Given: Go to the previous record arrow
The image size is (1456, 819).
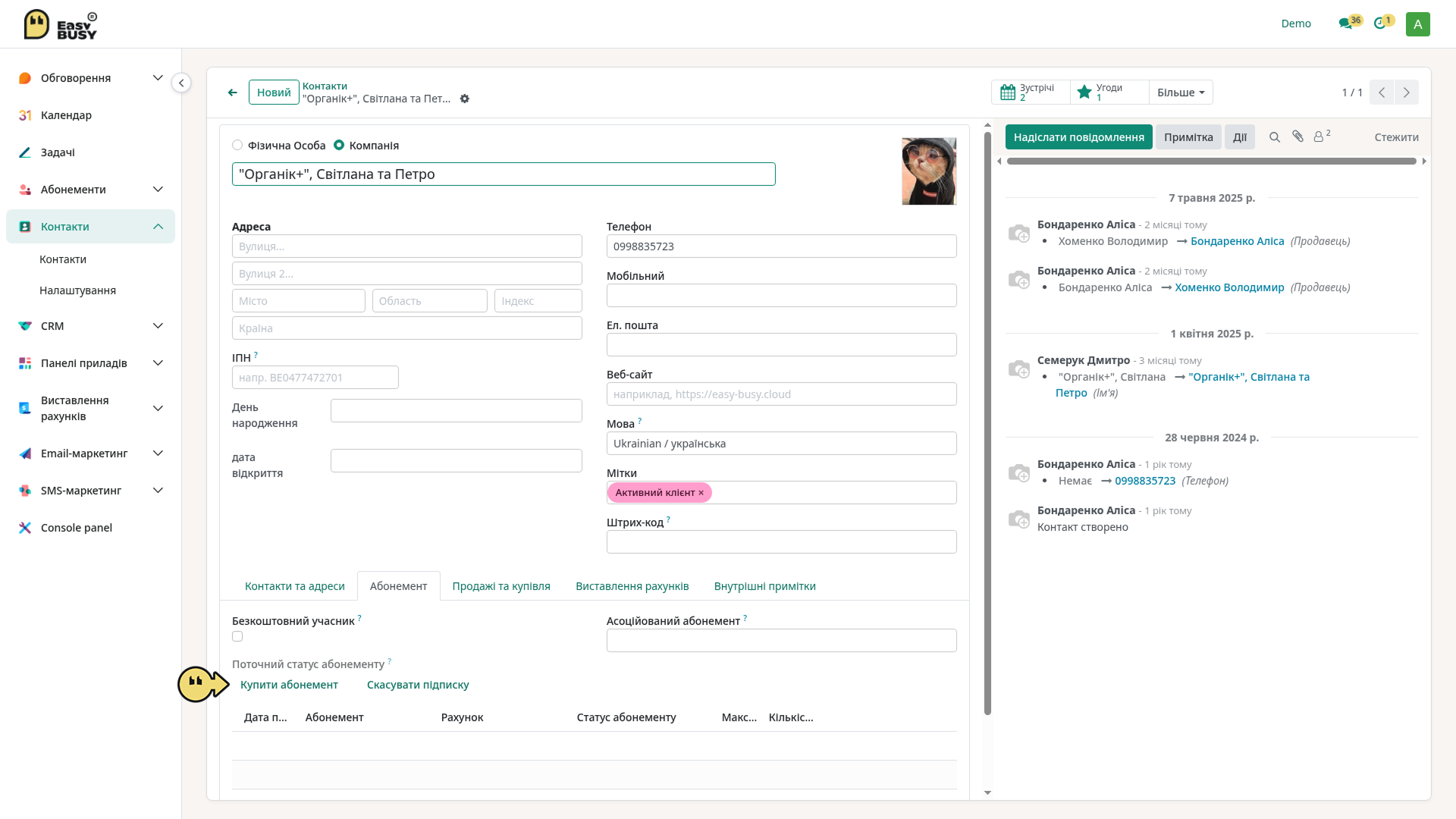Looking at the screenshot, I should point(1382,93).
